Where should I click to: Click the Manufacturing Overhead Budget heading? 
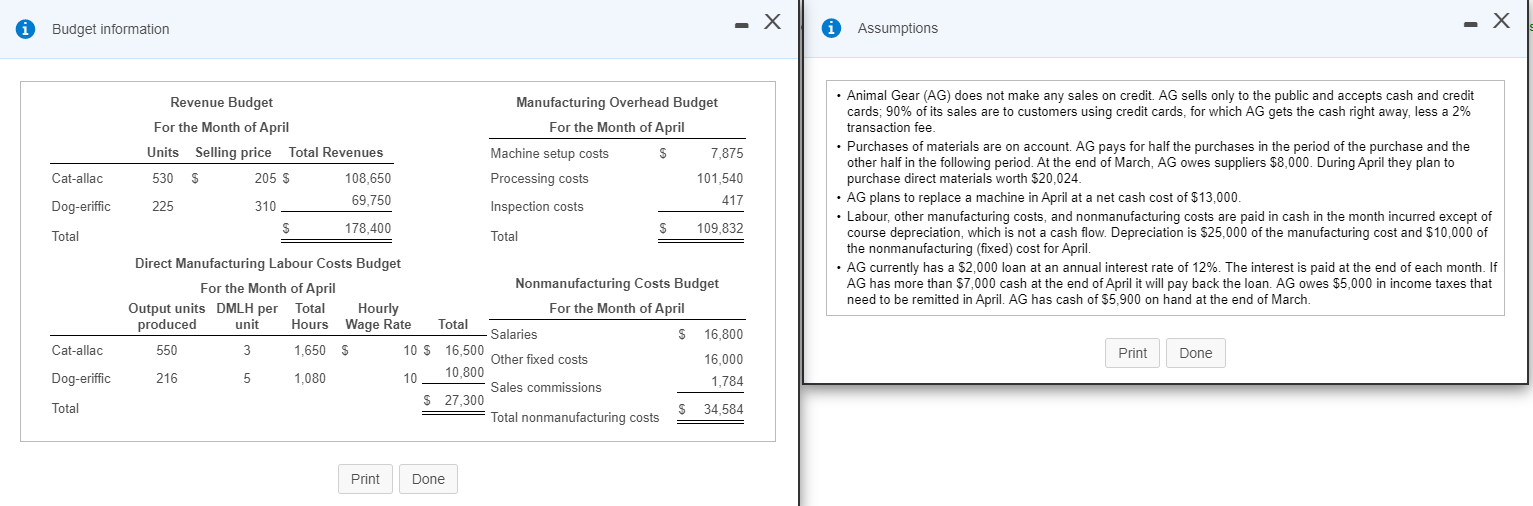coord(617,102)
